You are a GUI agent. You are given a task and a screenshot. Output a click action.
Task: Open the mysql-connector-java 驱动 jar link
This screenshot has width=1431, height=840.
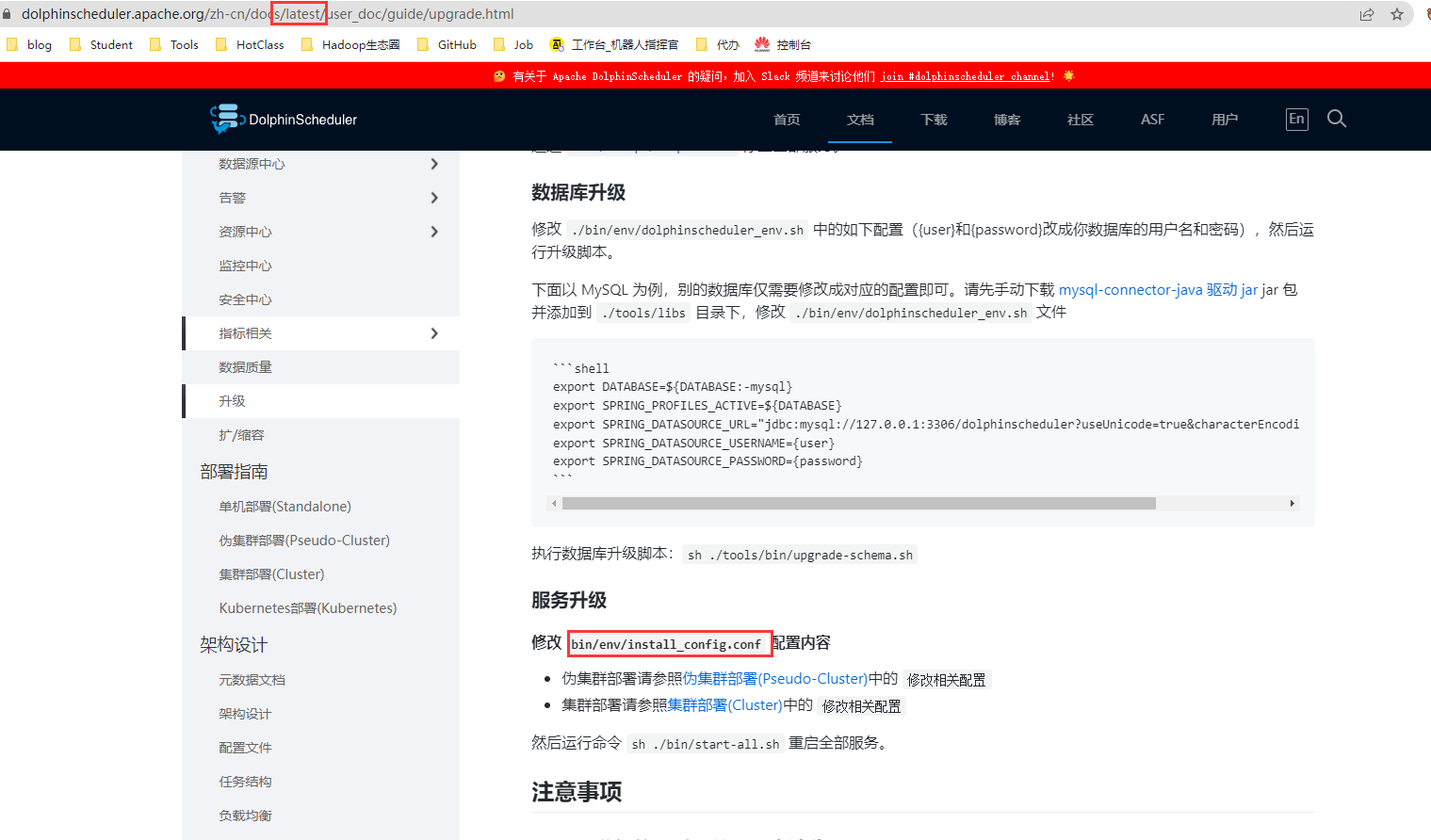coord(1159,290)
